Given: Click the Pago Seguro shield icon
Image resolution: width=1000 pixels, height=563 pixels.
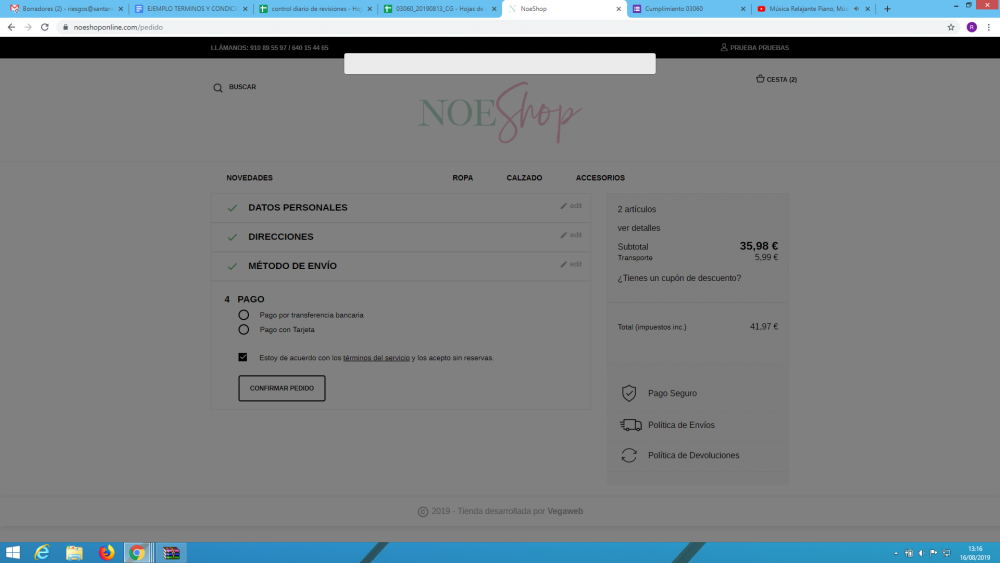Looking at the screenshot, I should (629, 393).
